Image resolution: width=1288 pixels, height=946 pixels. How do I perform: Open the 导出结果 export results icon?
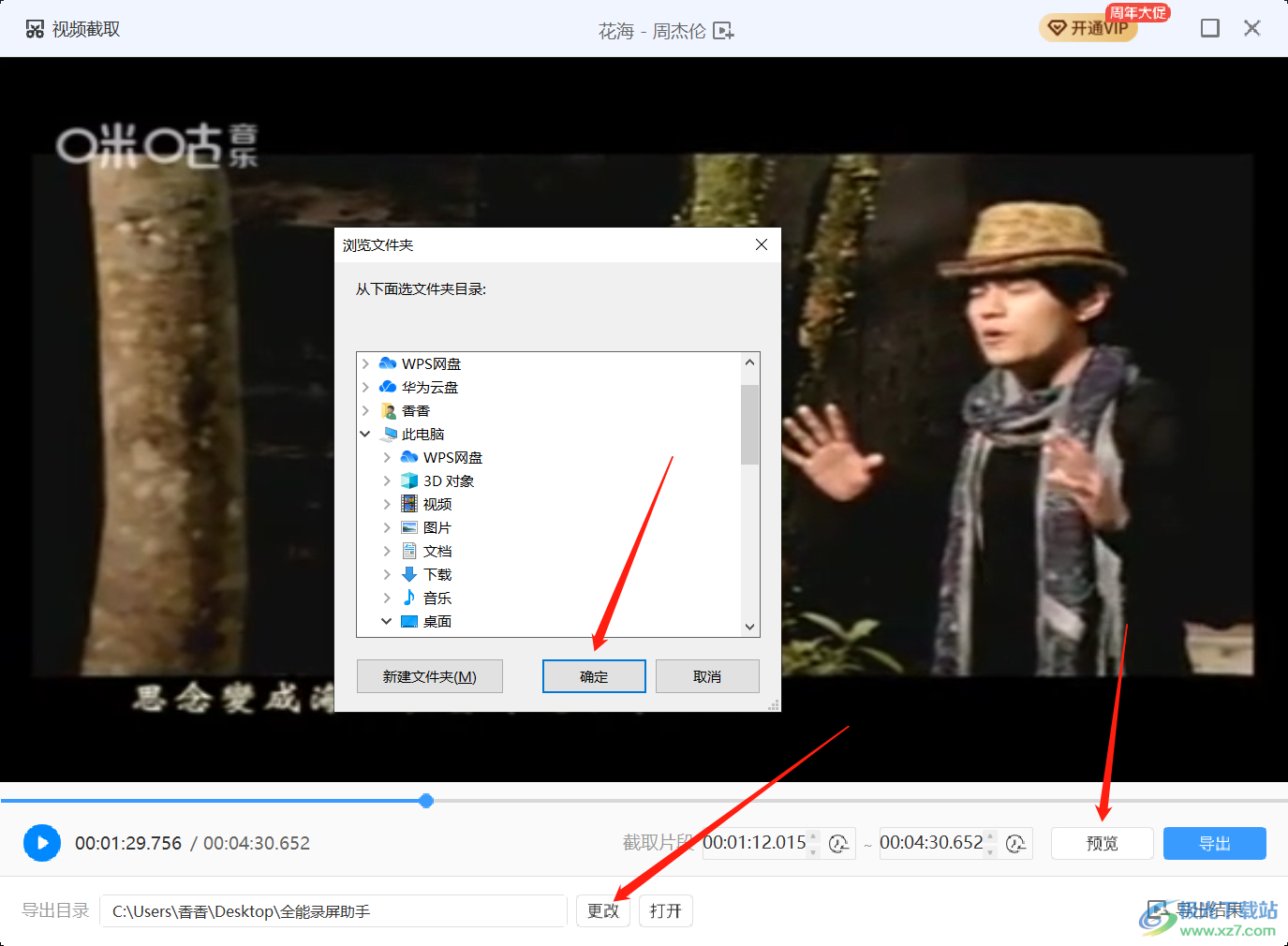1158,910
